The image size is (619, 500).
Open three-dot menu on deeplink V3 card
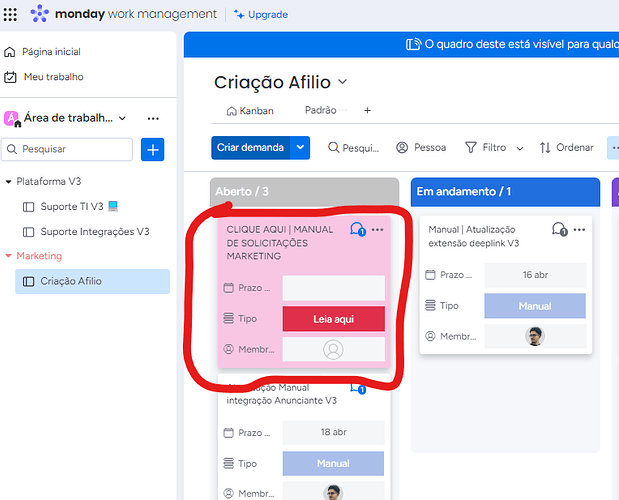tap(579, 230)
